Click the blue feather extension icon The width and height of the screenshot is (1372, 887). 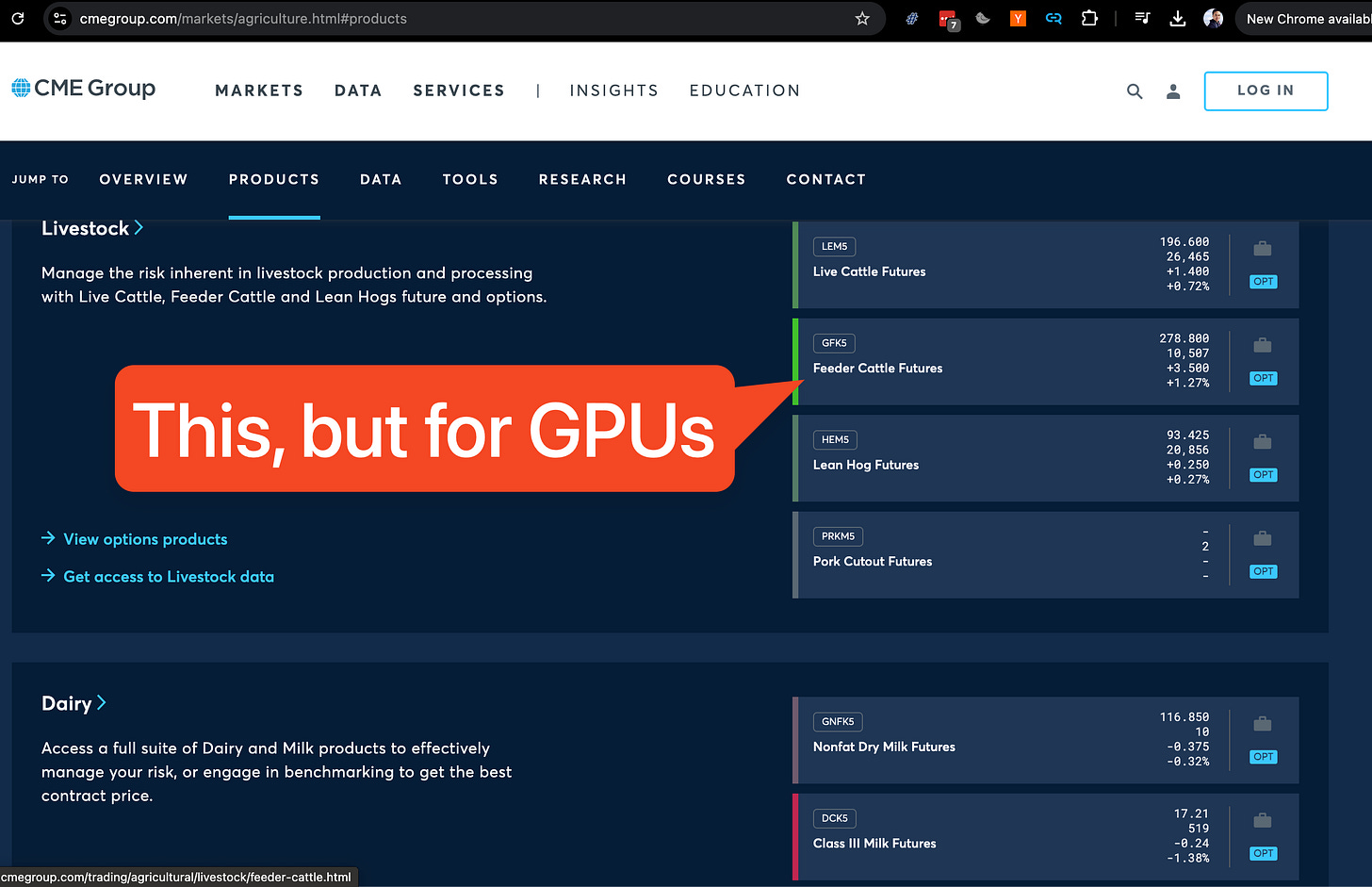911,18
